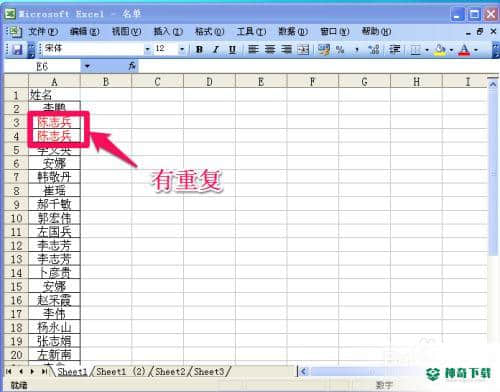Apply Percent Style format
The image size is (500, 392).
(340, 50)
